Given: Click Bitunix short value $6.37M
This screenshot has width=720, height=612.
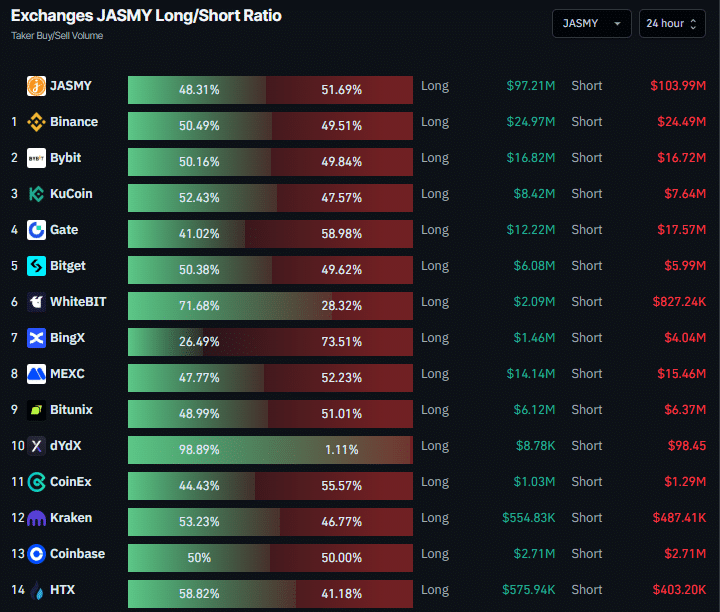Looking at the screenshot, I should pyautogui.click(x=685, y=410).
